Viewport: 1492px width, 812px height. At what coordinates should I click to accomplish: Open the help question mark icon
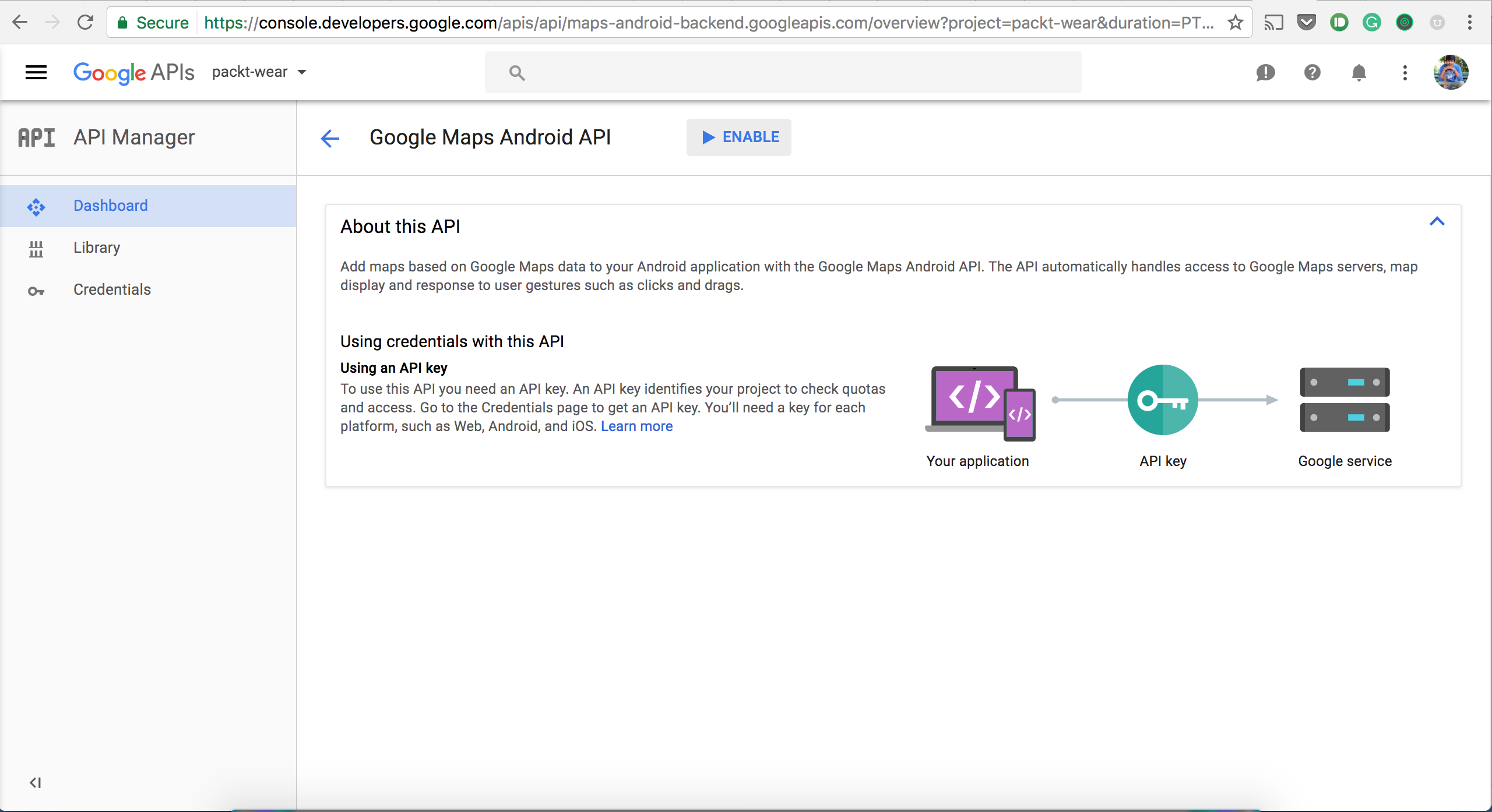point(1312,72)
